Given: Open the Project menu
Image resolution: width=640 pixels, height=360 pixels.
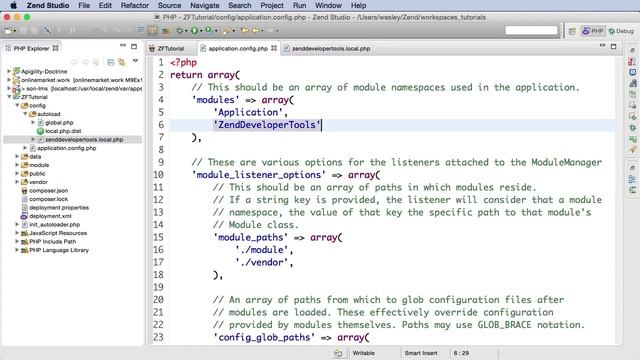Looking at the screenshot, I should [272, 5].
